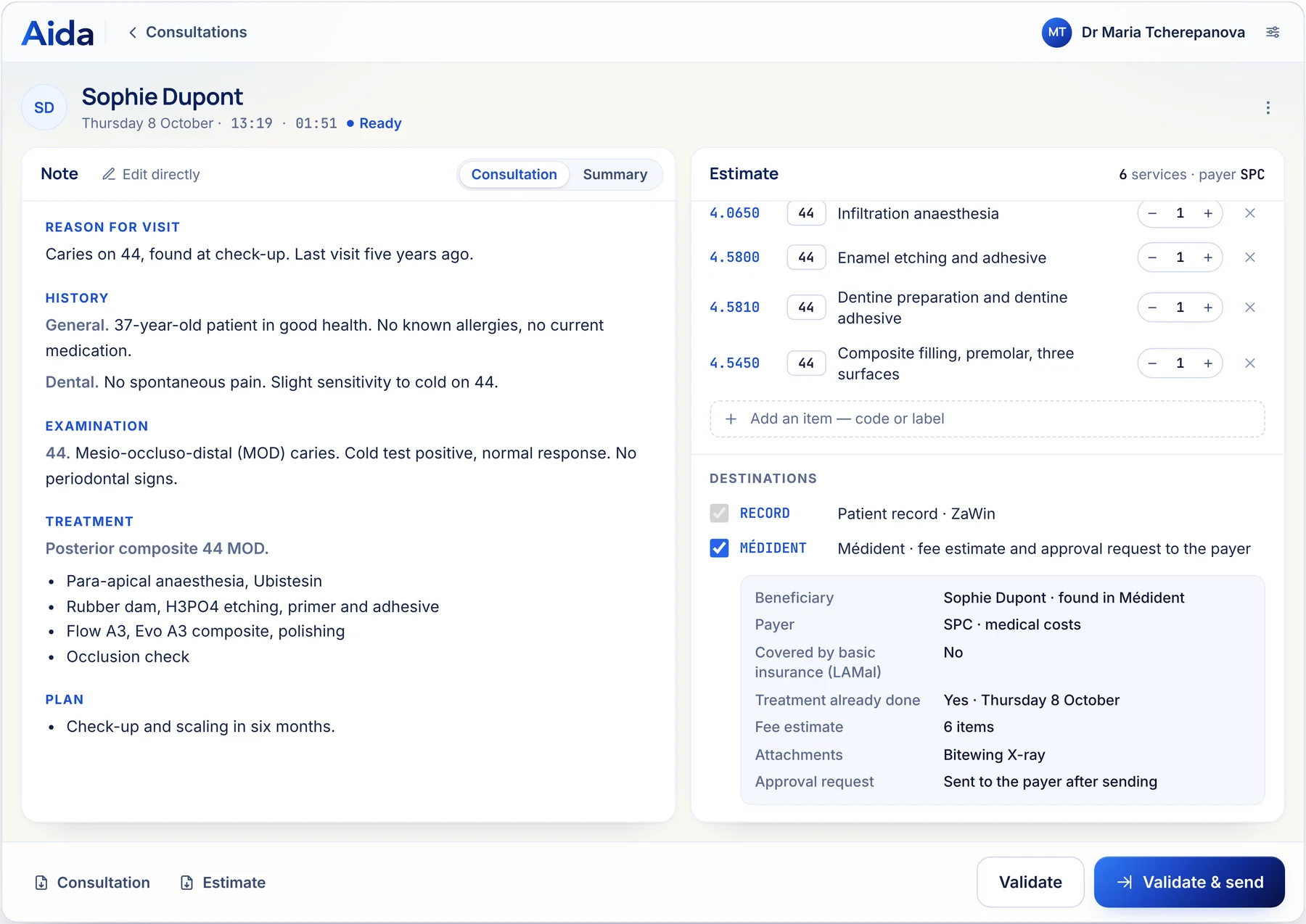
Task: Select tooth 44 tag for code 4.5810
Action: click(806, 308)
